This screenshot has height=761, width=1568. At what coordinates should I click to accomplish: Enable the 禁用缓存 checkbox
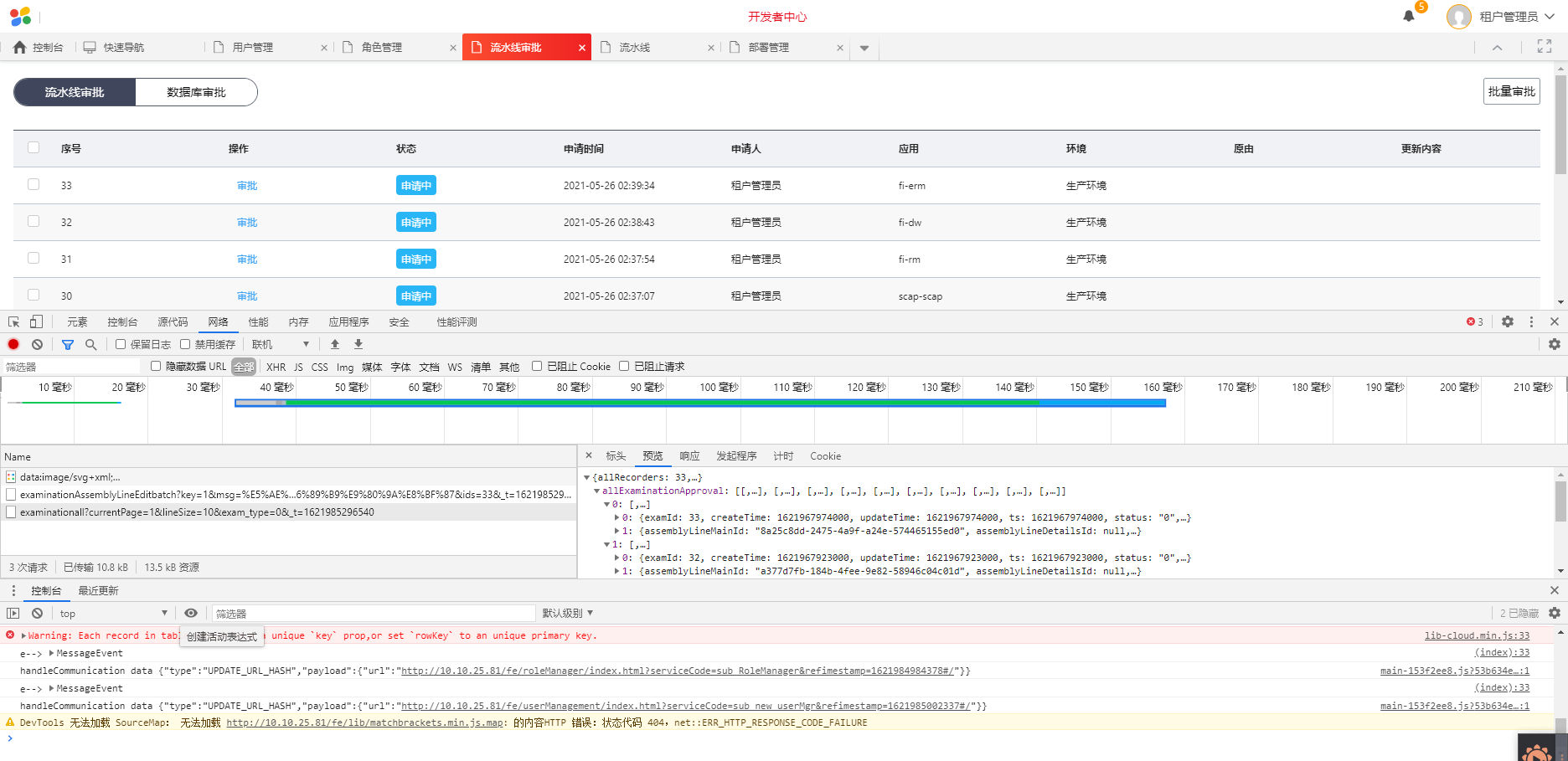pos(185,344)
